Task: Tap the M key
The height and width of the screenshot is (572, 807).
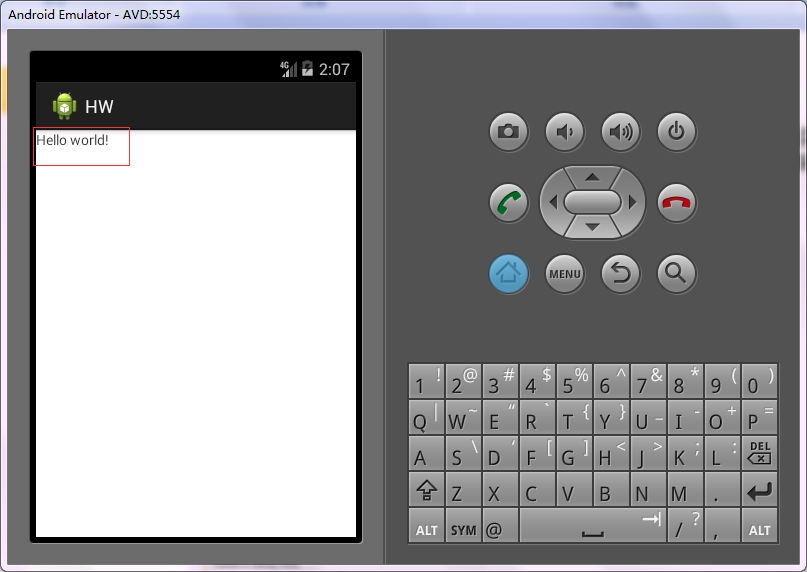Action: point(686,489)
